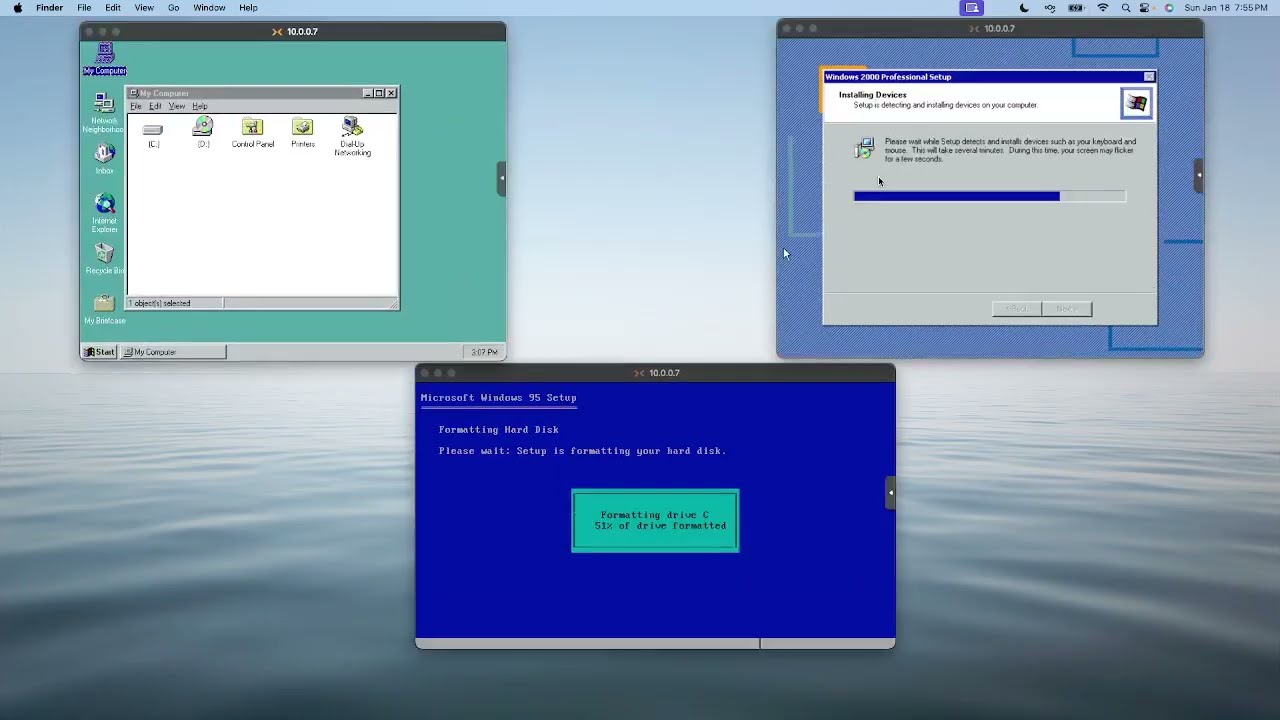Open the Wi-Fi status menu

tap(1103, 8)
